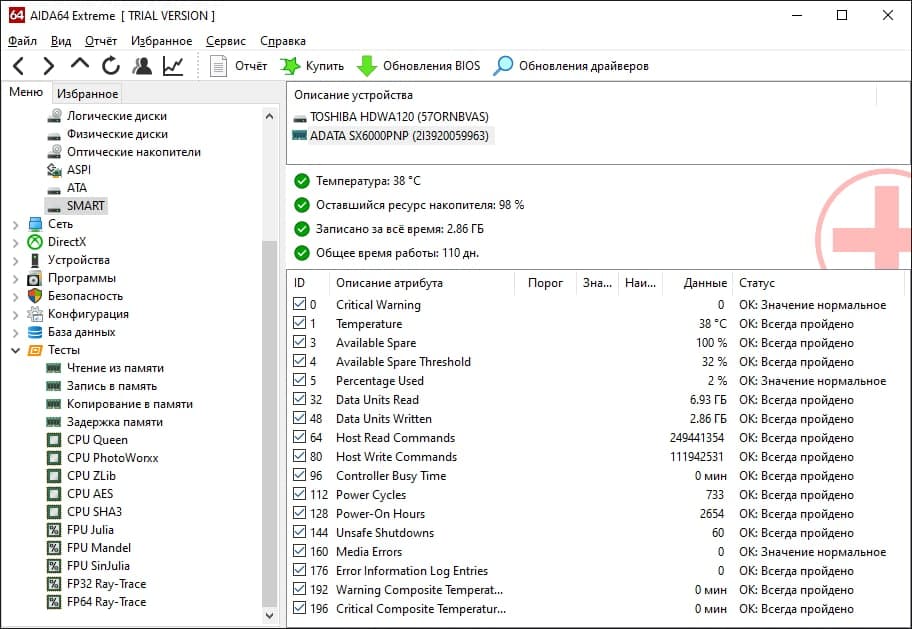Screen dimensions: 912x629
Task: Open Обновления драйверов from the toolbar
Action: point(571,66)
